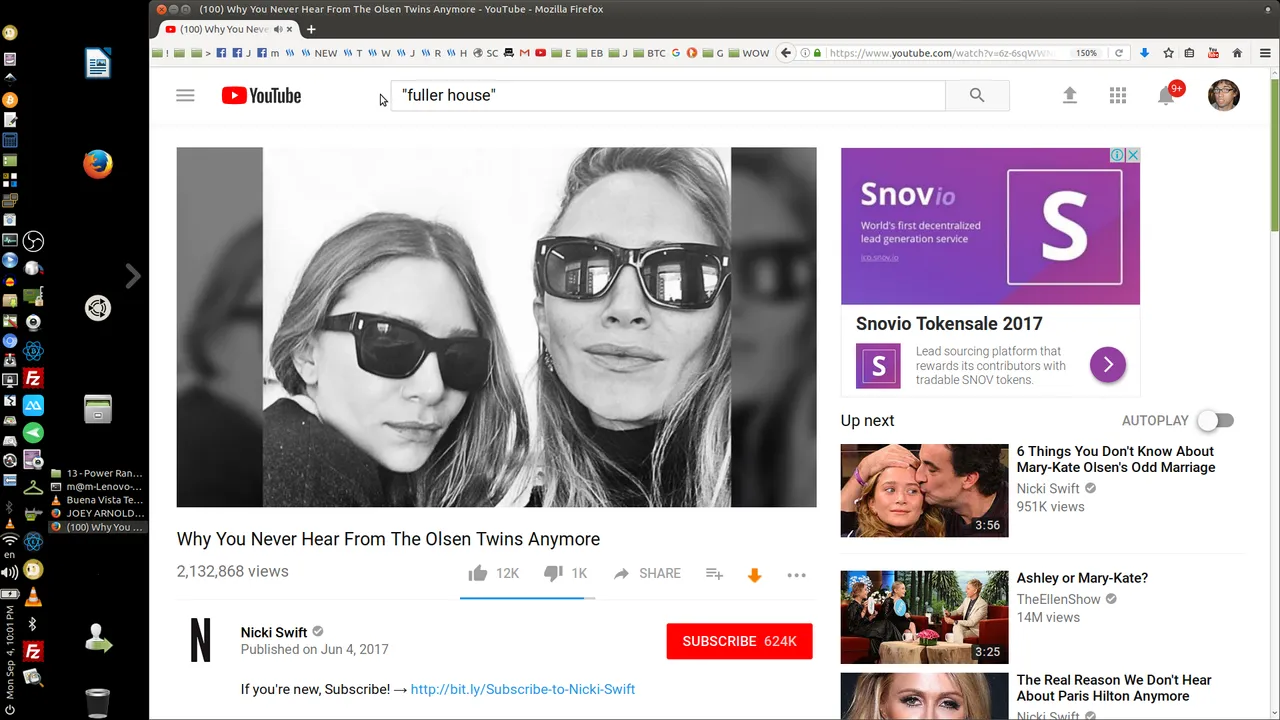Open the Nicki Swift channel name link

pos(273,632)
